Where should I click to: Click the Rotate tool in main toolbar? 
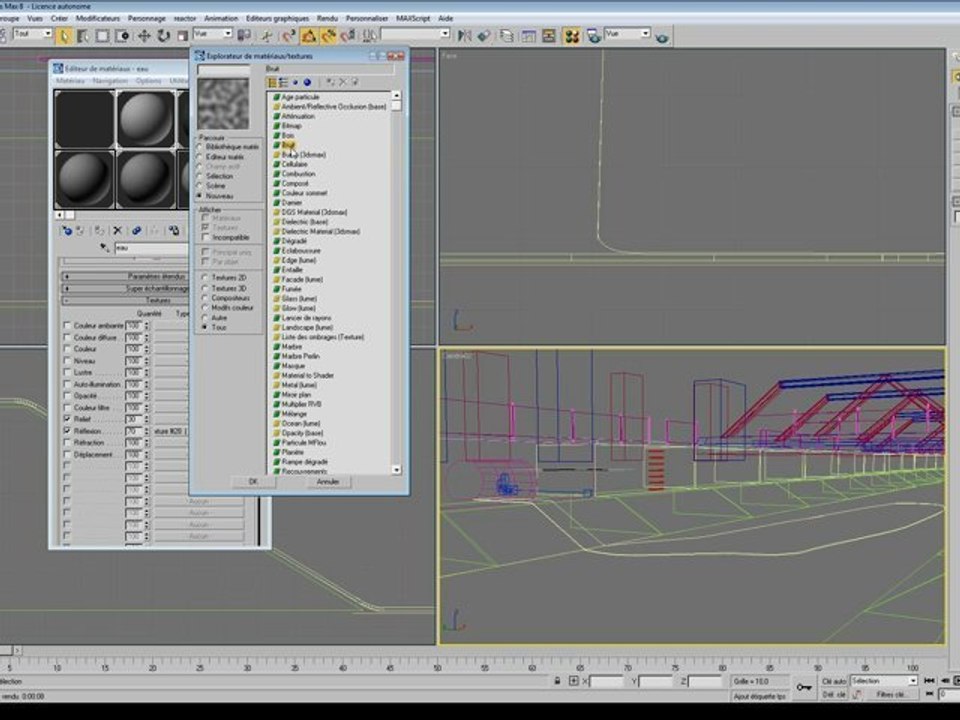click(x=162, y=35)
